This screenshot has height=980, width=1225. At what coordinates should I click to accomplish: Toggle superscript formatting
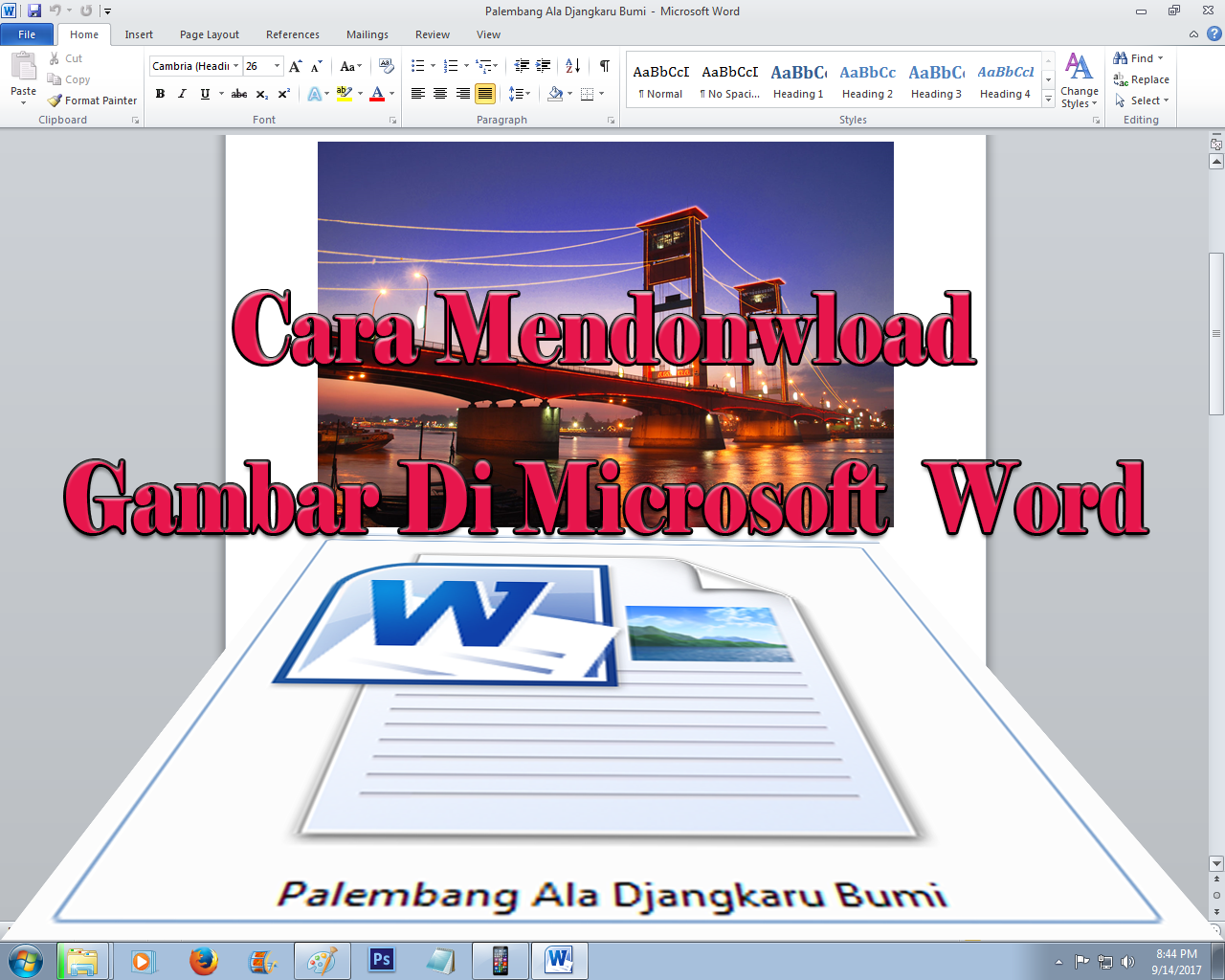(283, 94)
